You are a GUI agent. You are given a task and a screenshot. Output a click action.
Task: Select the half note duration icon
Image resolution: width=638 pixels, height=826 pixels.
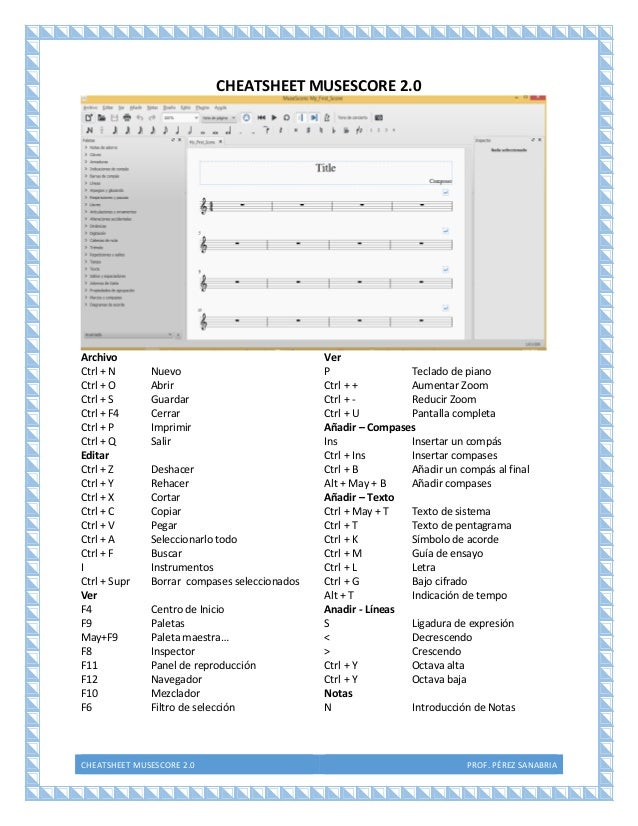(x=190, y=130)
